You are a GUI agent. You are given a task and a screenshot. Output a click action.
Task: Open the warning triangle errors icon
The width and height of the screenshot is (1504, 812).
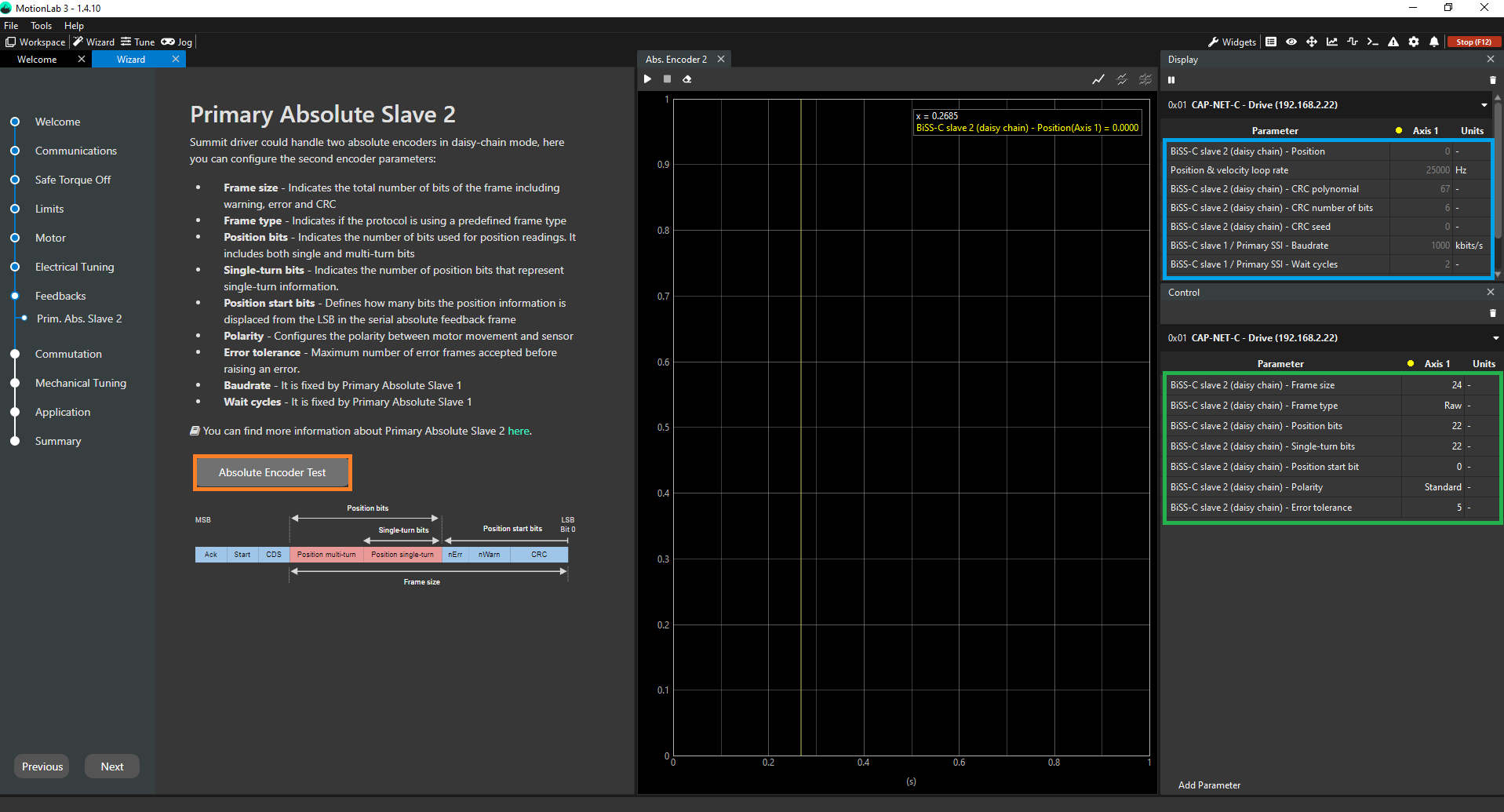1393,42
